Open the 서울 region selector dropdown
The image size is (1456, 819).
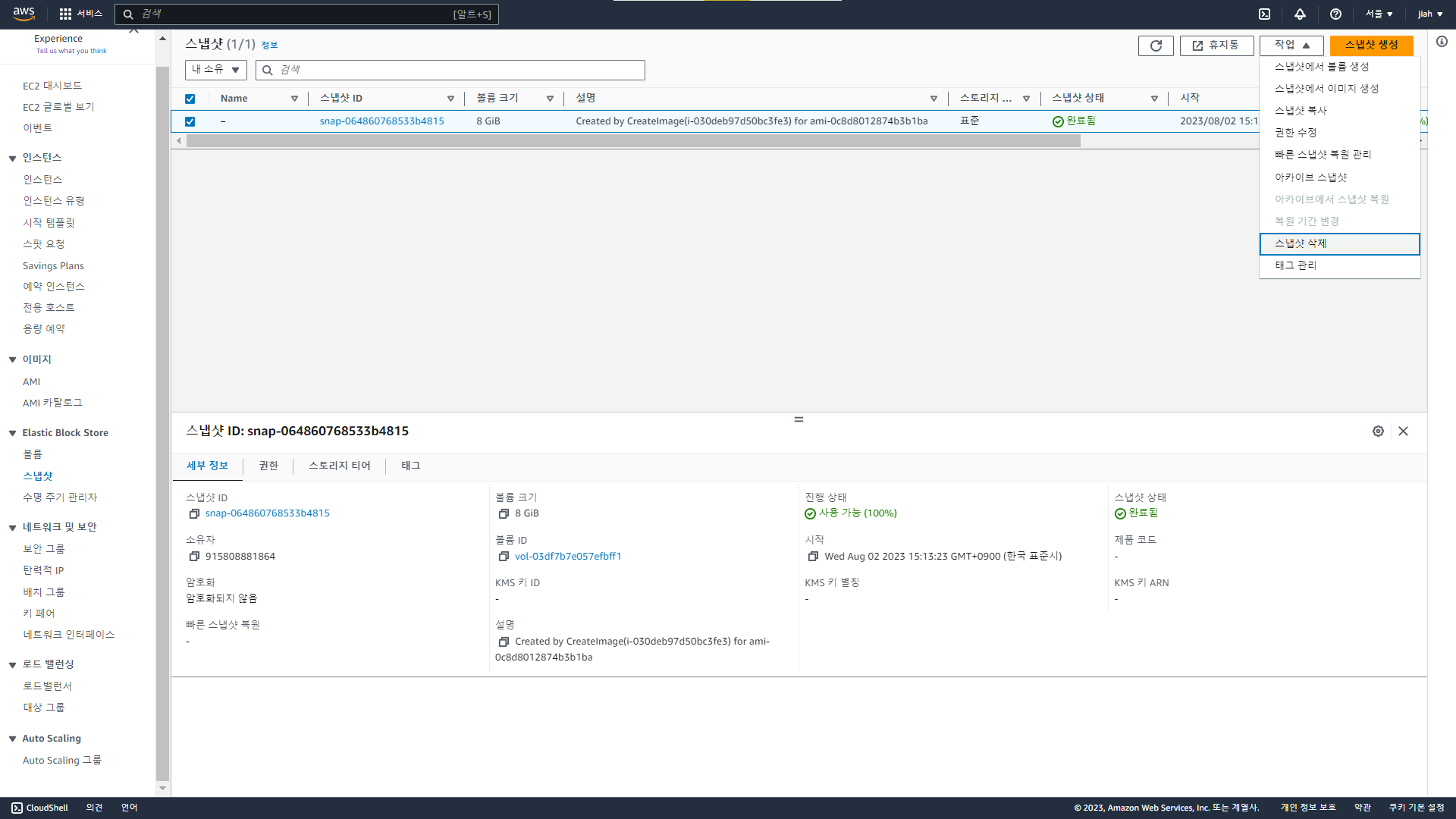point(1379,14)
